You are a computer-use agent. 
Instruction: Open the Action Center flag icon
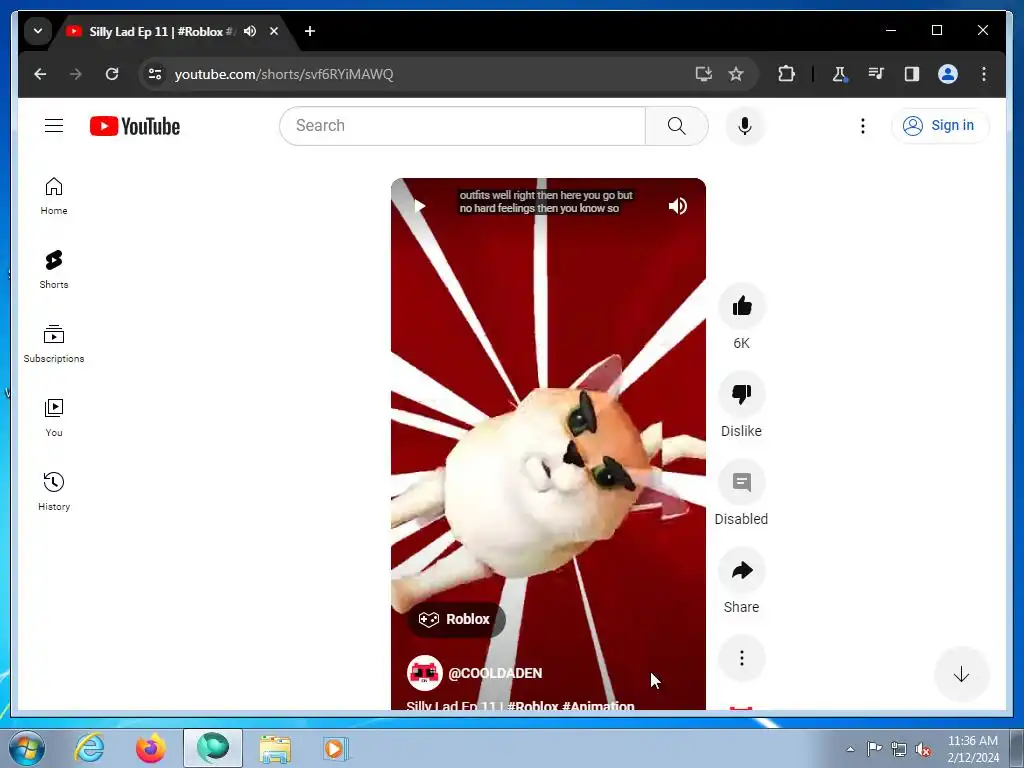[x=874, y=749]
